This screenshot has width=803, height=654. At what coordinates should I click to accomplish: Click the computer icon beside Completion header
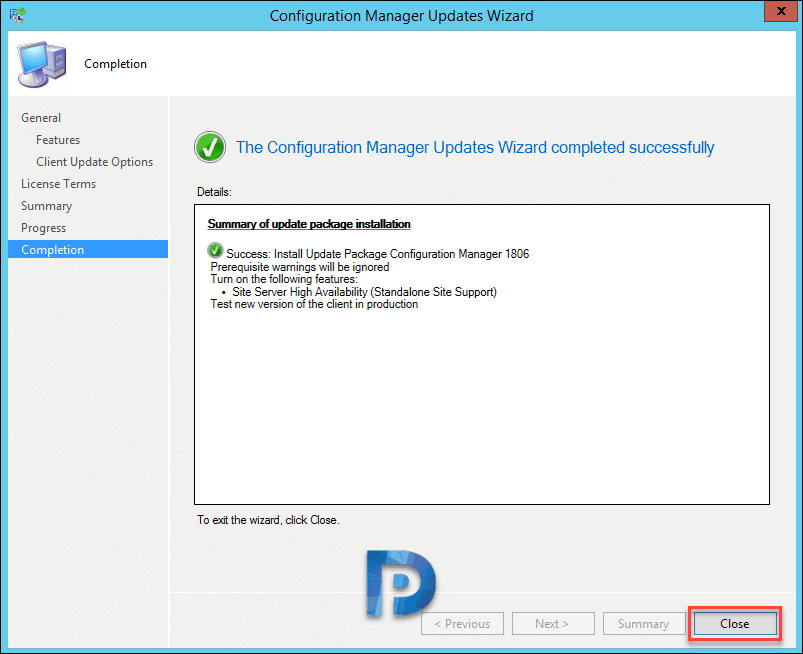(x=42, y=64)
